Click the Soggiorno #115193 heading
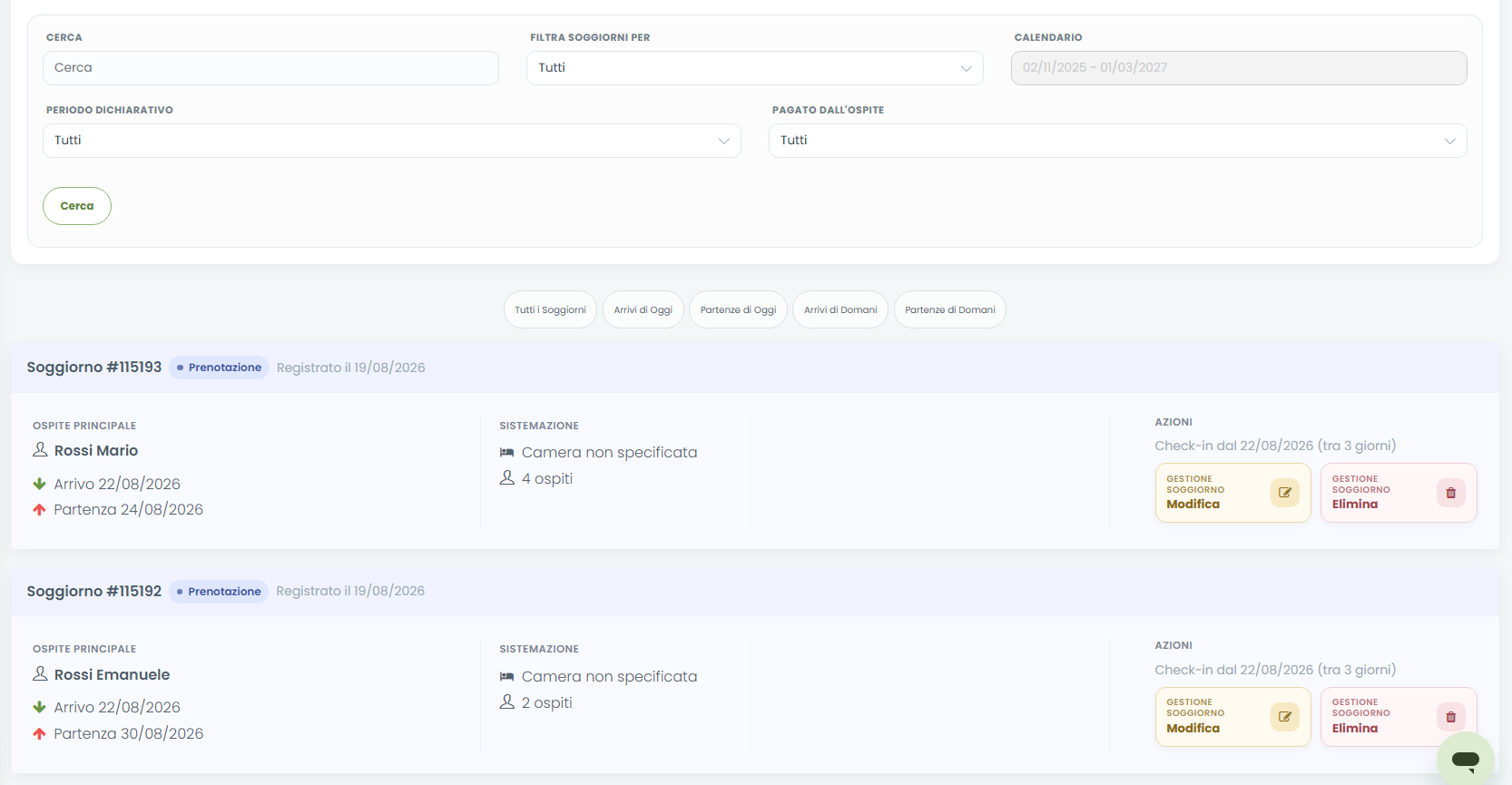Image resolution: width=1512 pixels, height=785 pixels. (94, 368)
